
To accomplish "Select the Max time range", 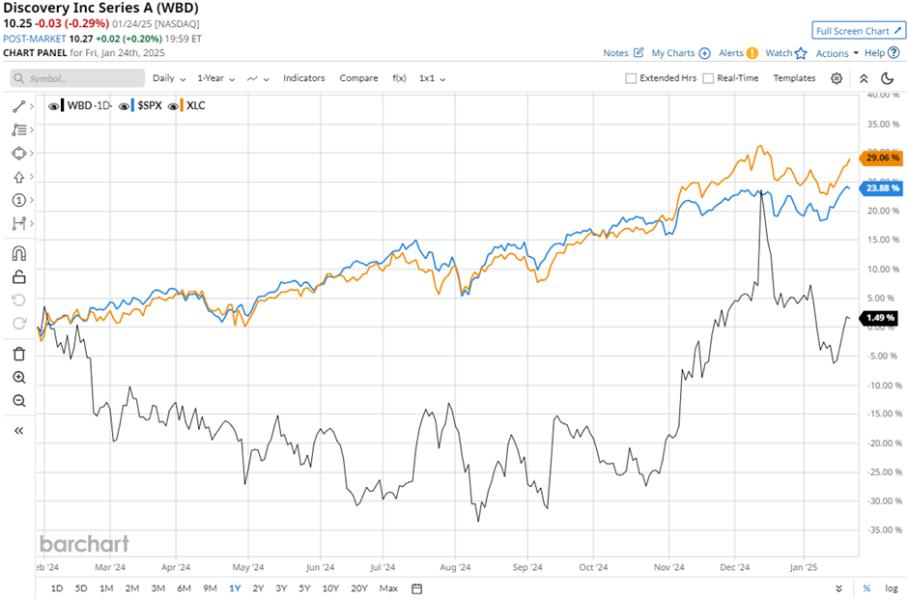I will click(389, 588).
